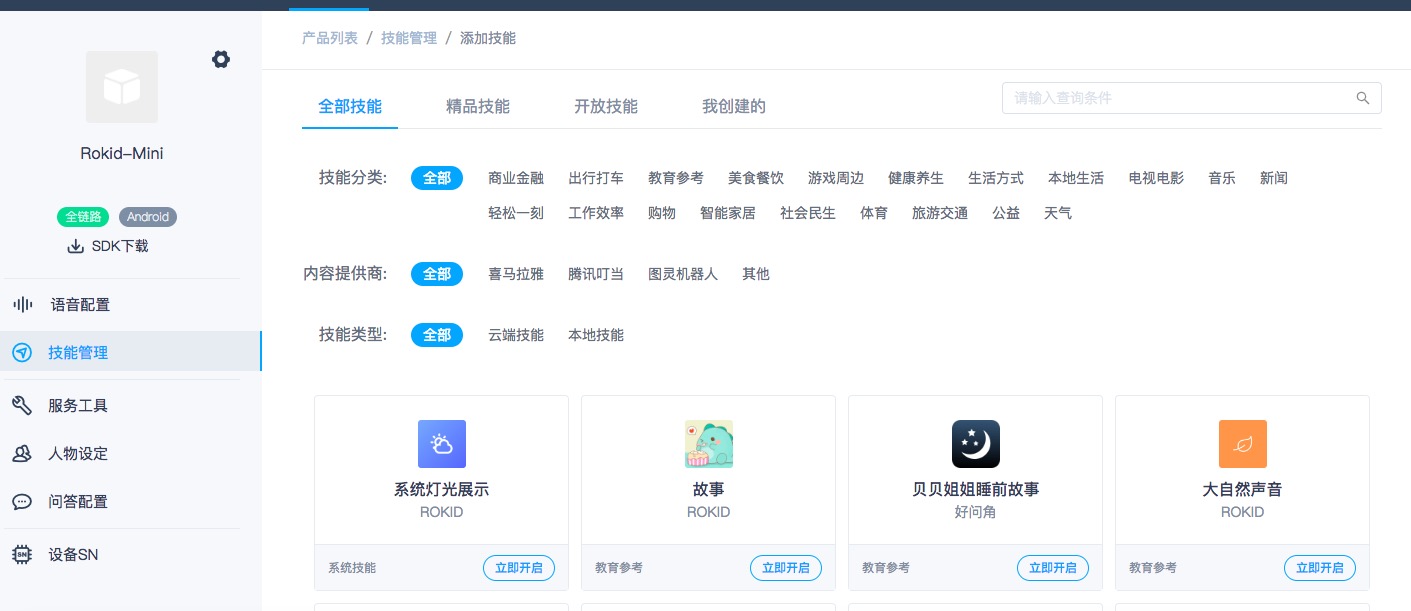Image resolution: width=1411 pixels, height=611 pixels.
Task: Filter skills by 游戏周边 category
Action: (x=836, y=178)
